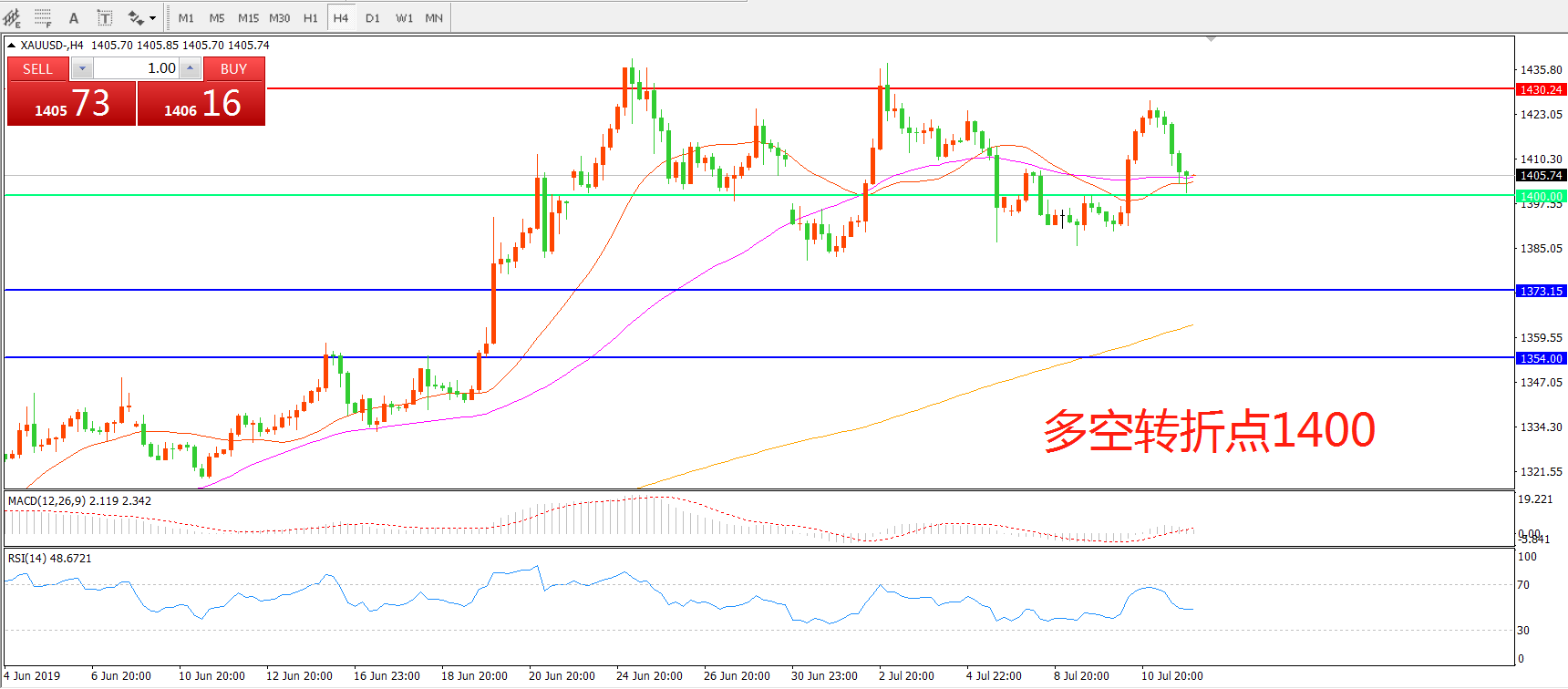Decrease lot volume with down arrow
This screenshot has width=1568, height=689.
(x=82, y=68)
